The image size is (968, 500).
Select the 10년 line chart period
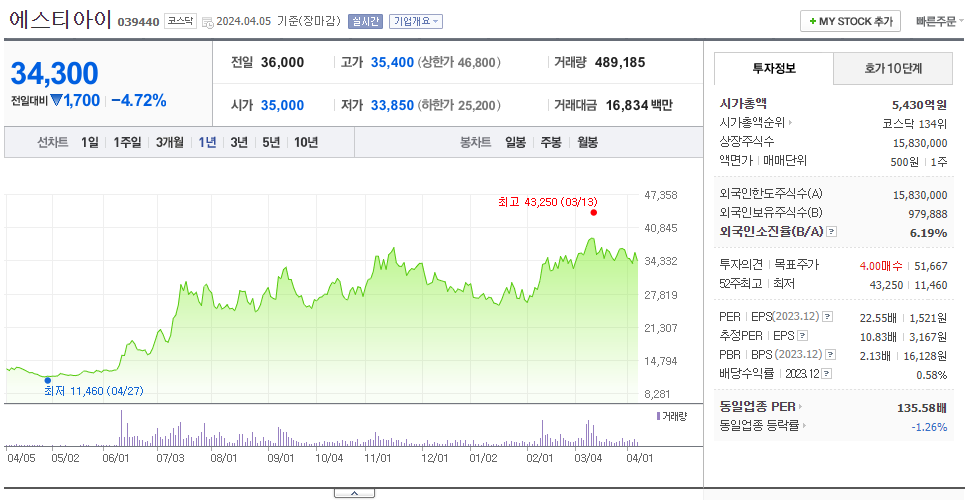pyautogui.click(x=306, y=143)
